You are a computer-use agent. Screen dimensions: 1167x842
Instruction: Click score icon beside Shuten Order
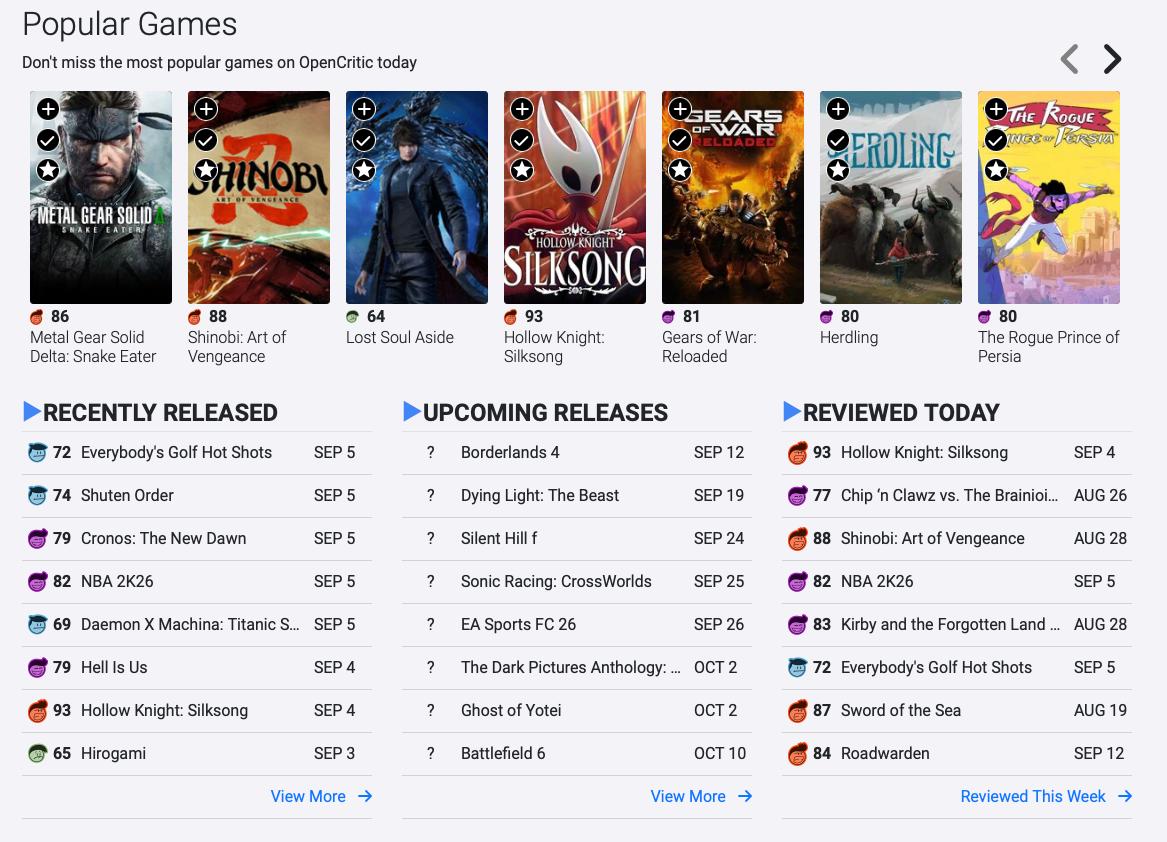[37, 496]
